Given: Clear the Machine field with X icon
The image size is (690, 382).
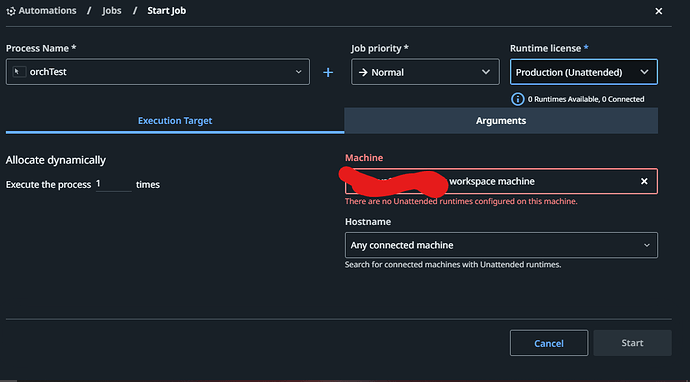Looking at the screenshot, I should [x=644, y=181].
